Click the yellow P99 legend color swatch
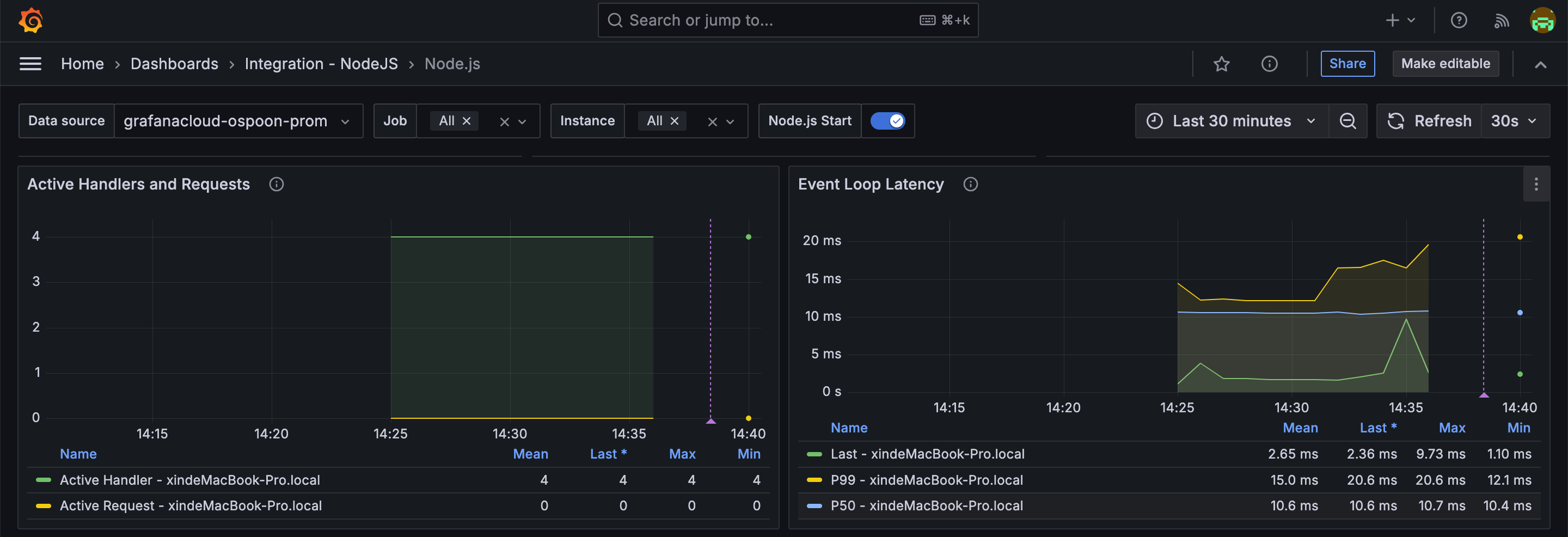This screenshot has height=537, width=1568. 814,480
